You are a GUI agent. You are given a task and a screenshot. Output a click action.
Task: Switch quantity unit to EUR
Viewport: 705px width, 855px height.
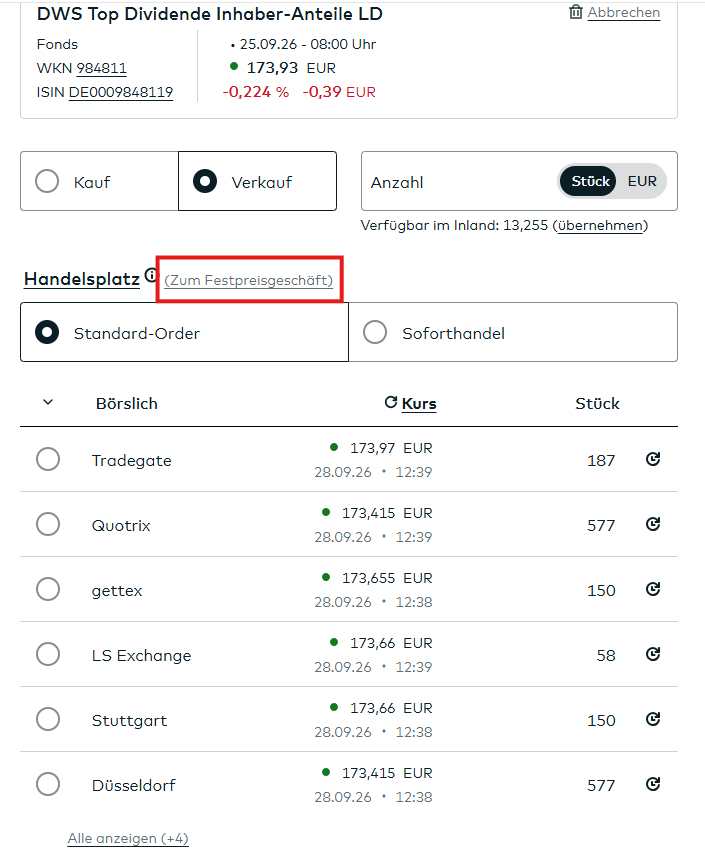coord(642,181)
